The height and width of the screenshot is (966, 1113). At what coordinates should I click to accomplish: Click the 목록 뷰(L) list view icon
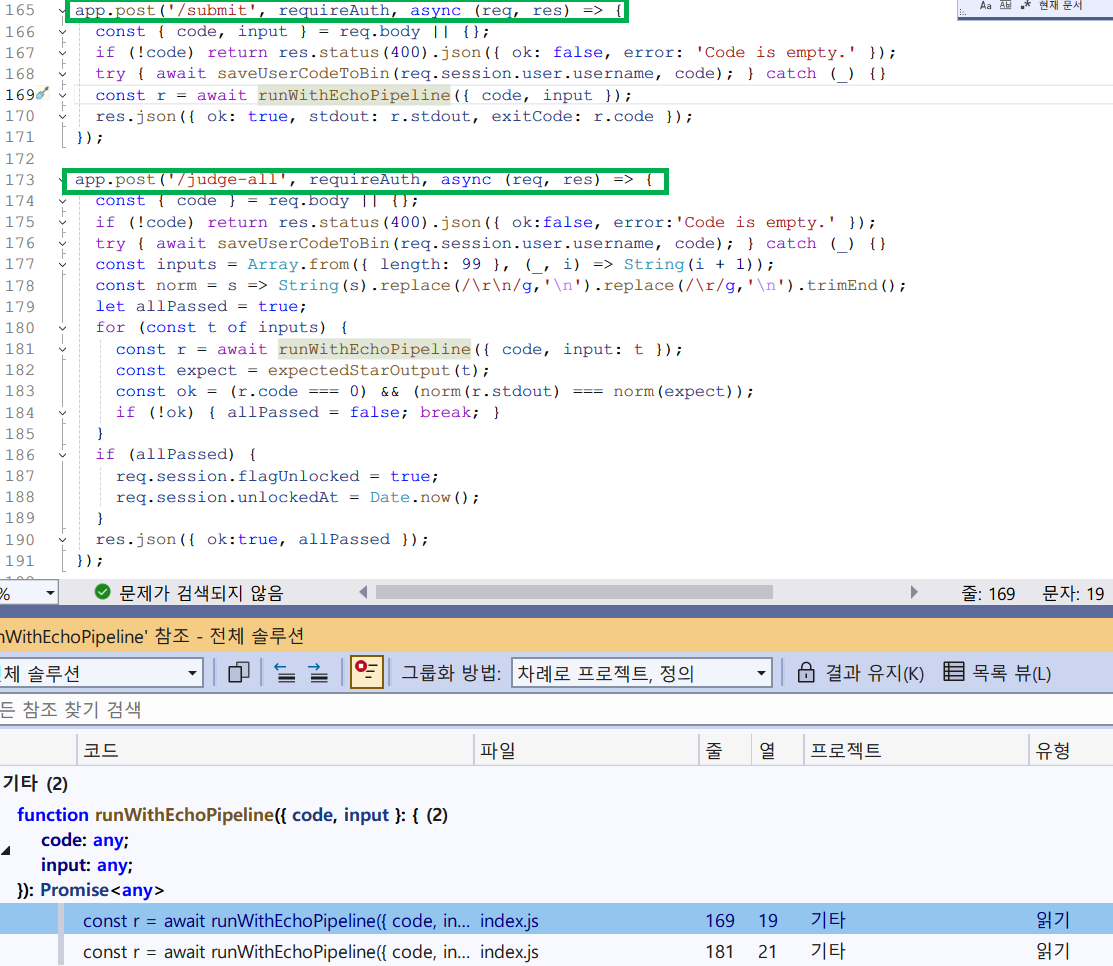point(953,671)
